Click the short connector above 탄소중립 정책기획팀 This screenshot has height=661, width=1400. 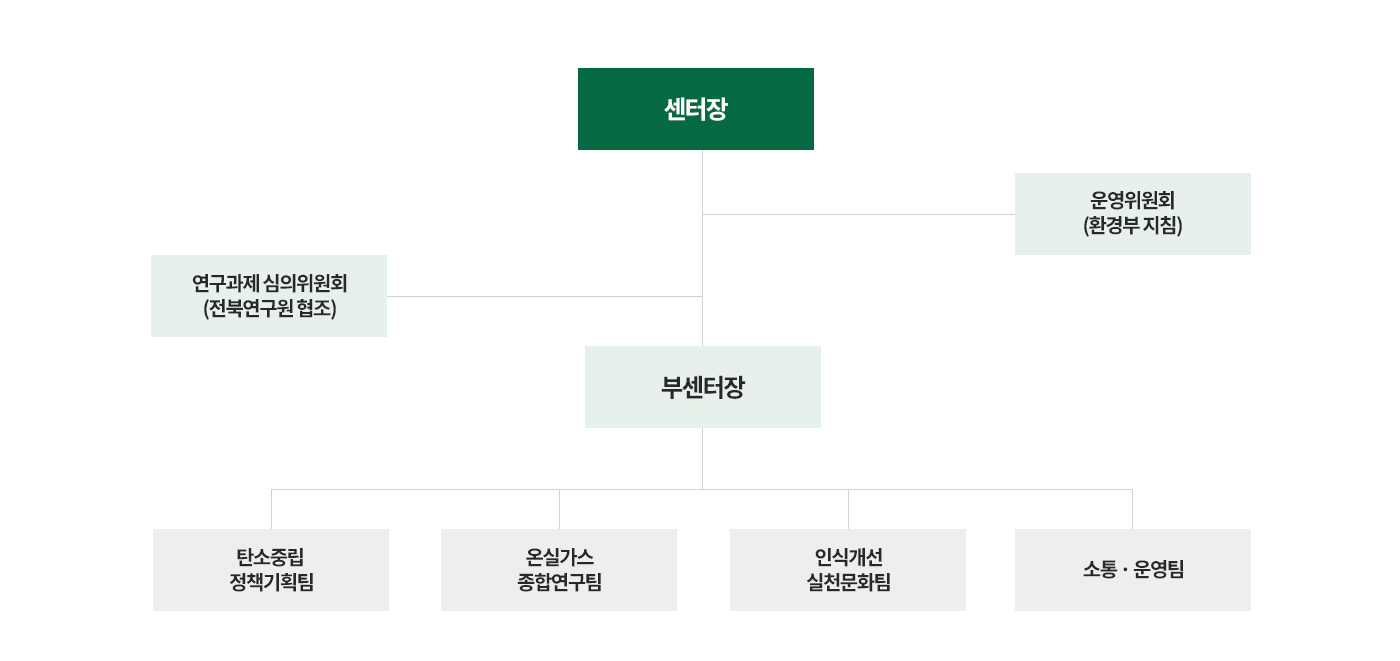271,509
